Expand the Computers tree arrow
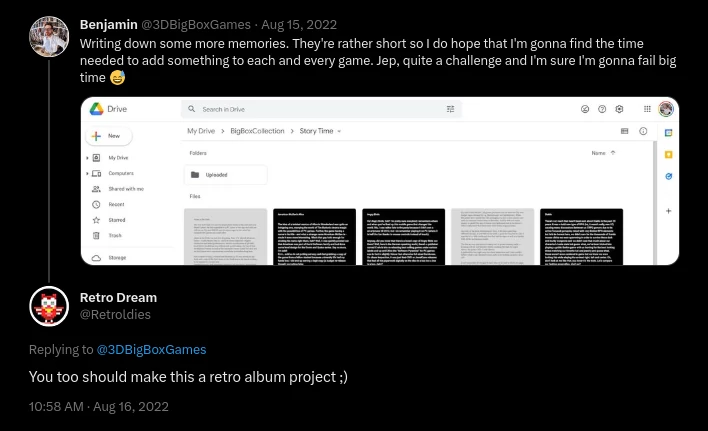Viewport: 708px width, 431px height. [87, 173]
